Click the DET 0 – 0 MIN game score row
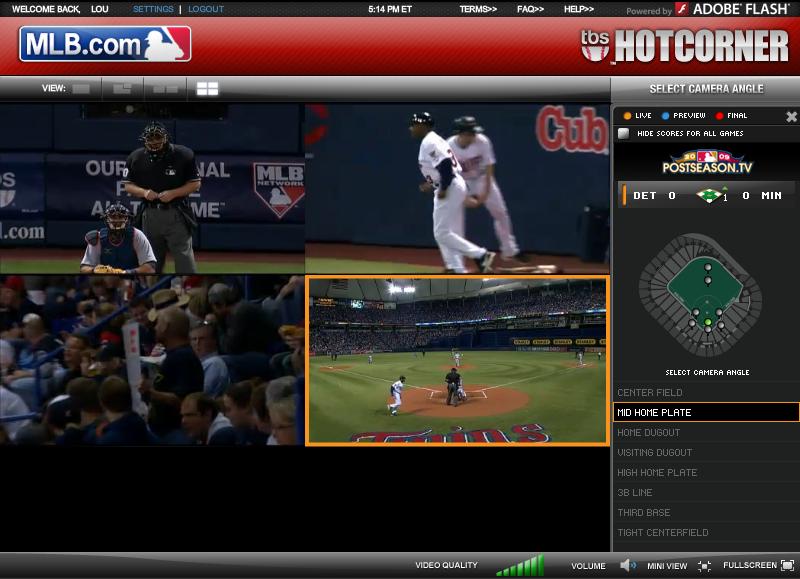The image size is (800, 579). 707,195
